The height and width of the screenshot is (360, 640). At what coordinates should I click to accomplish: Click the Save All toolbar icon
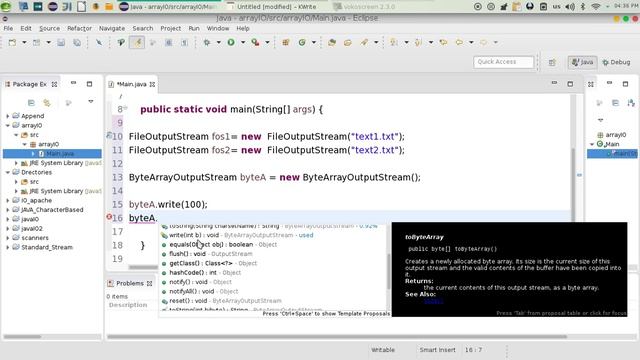(x=77, y=42)
